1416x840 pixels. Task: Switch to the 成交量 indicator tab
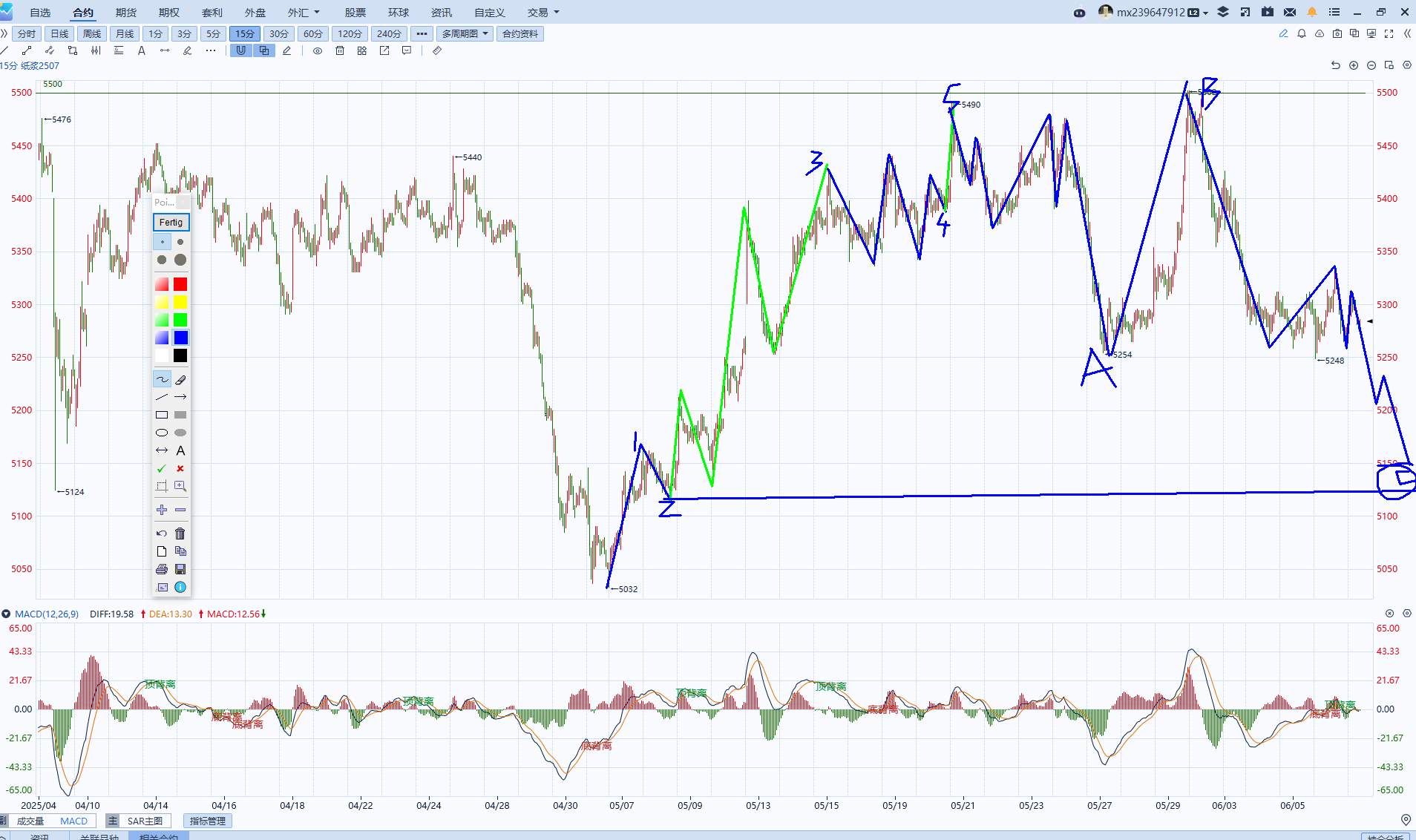point(30,821)
